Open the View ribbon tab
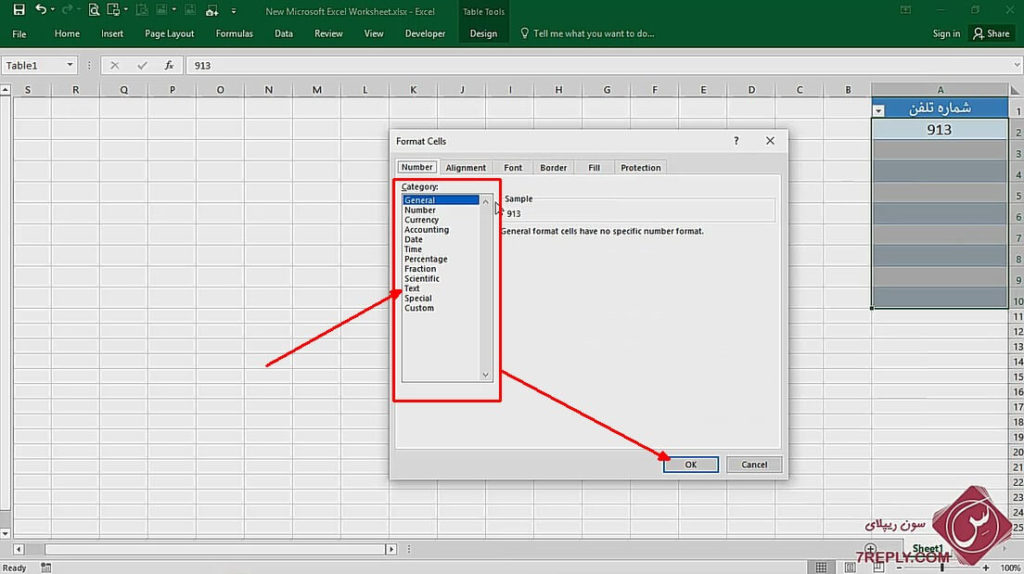Image resolution: width=1024 pixels, height=574 pixels. (x=374, y=33)
